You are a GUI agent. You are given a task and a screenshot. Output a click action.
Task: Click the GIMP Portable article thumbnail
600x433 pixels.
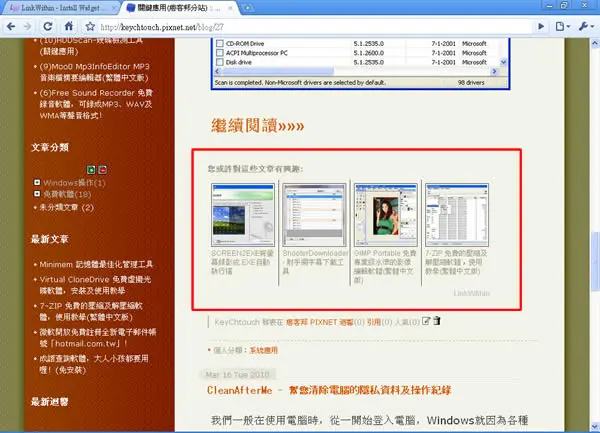point(385,215)
